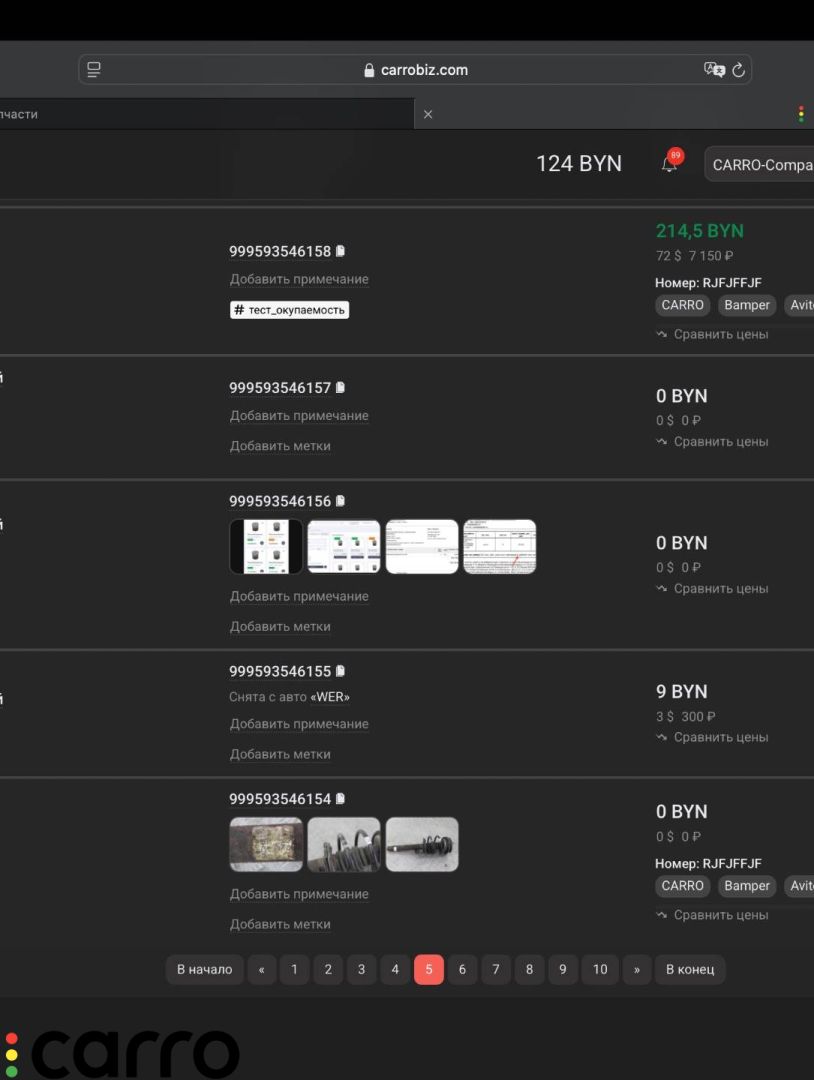Click the CARRO chip on item 999593546154
The height and width of the screenshot is (1080, 814).
click(682, 886)
